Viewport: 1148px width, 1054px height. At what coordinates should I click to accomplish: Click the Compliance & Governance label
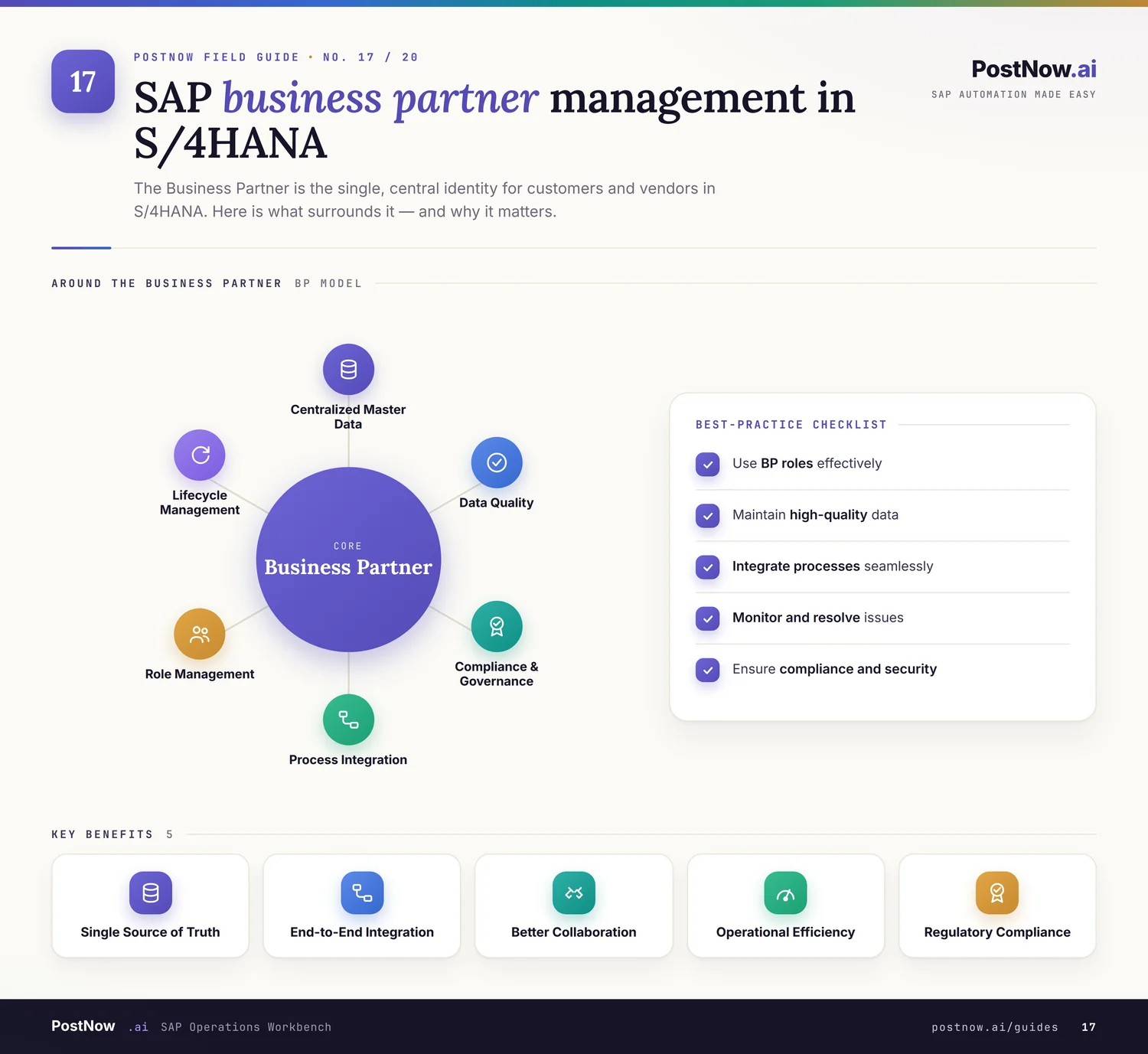497,674
